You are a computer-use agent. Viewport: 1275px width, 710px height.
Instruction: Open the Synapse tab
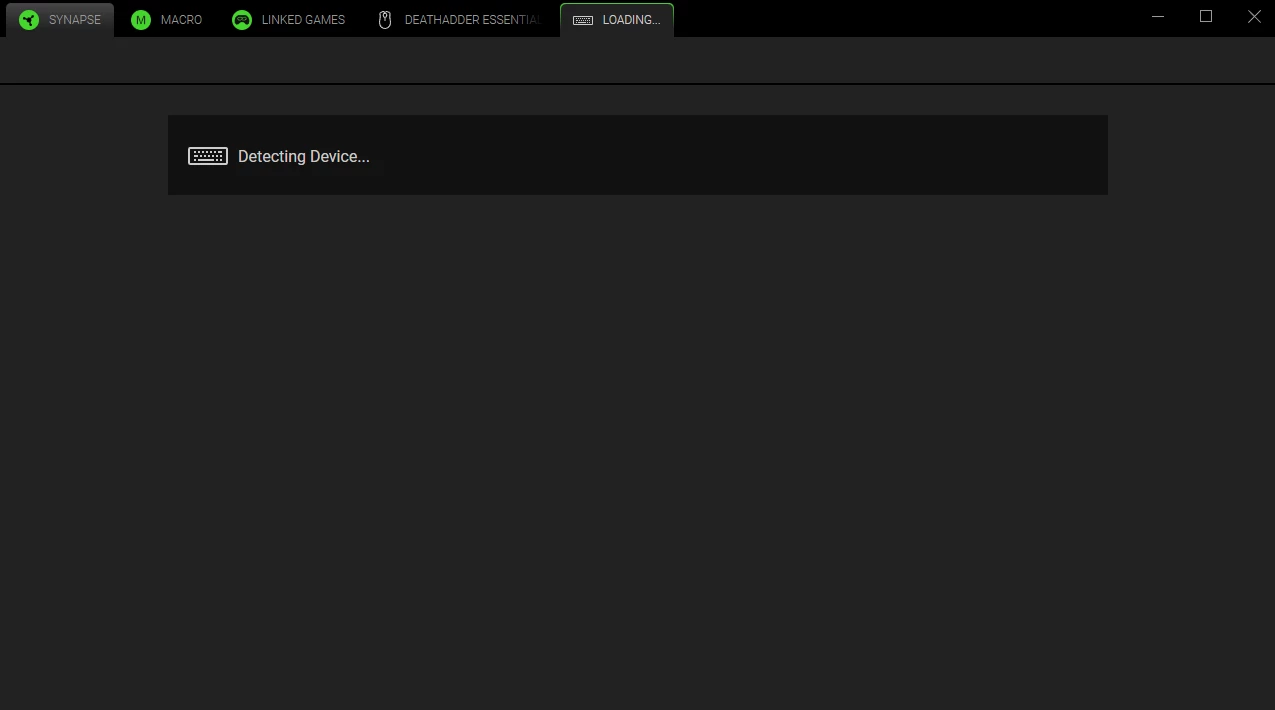60,20
